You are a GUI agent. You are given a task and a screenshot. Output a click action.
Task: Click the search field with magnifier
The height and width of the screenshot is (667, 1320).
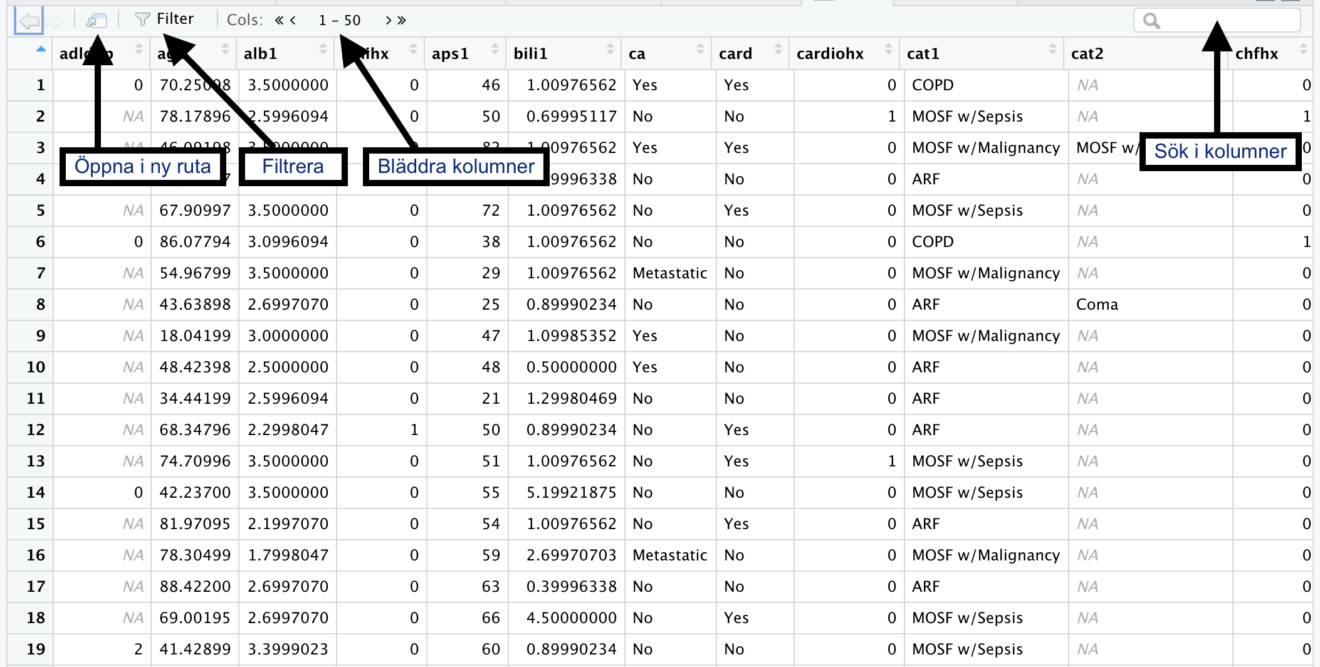click(x=1217, y=20)
